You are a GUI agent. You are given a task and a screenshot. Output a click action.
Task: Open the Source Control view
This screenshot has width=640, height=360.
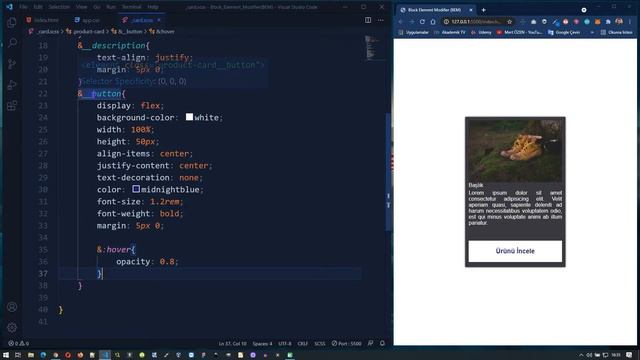tap(12, 64)
